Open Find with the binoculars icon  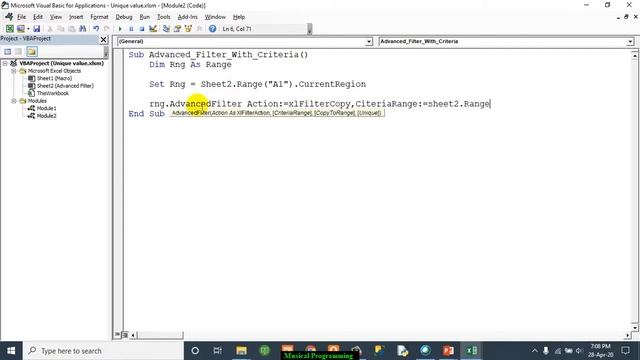pyautogui.click(x=82, y=29)
